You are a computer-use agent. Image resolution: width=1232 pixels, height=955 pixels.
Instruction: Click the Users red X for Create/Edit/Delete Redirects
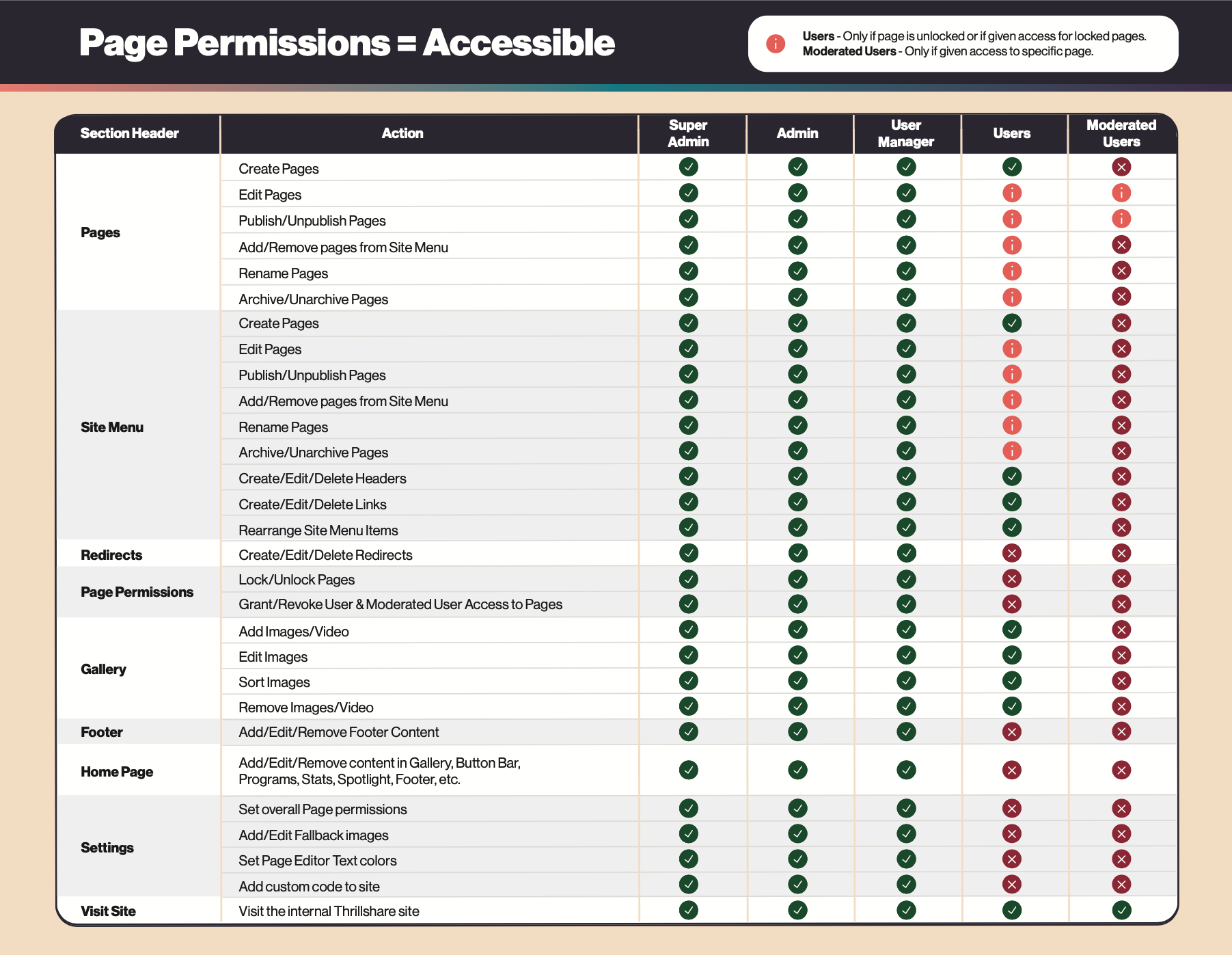(x=1012, y=553)
